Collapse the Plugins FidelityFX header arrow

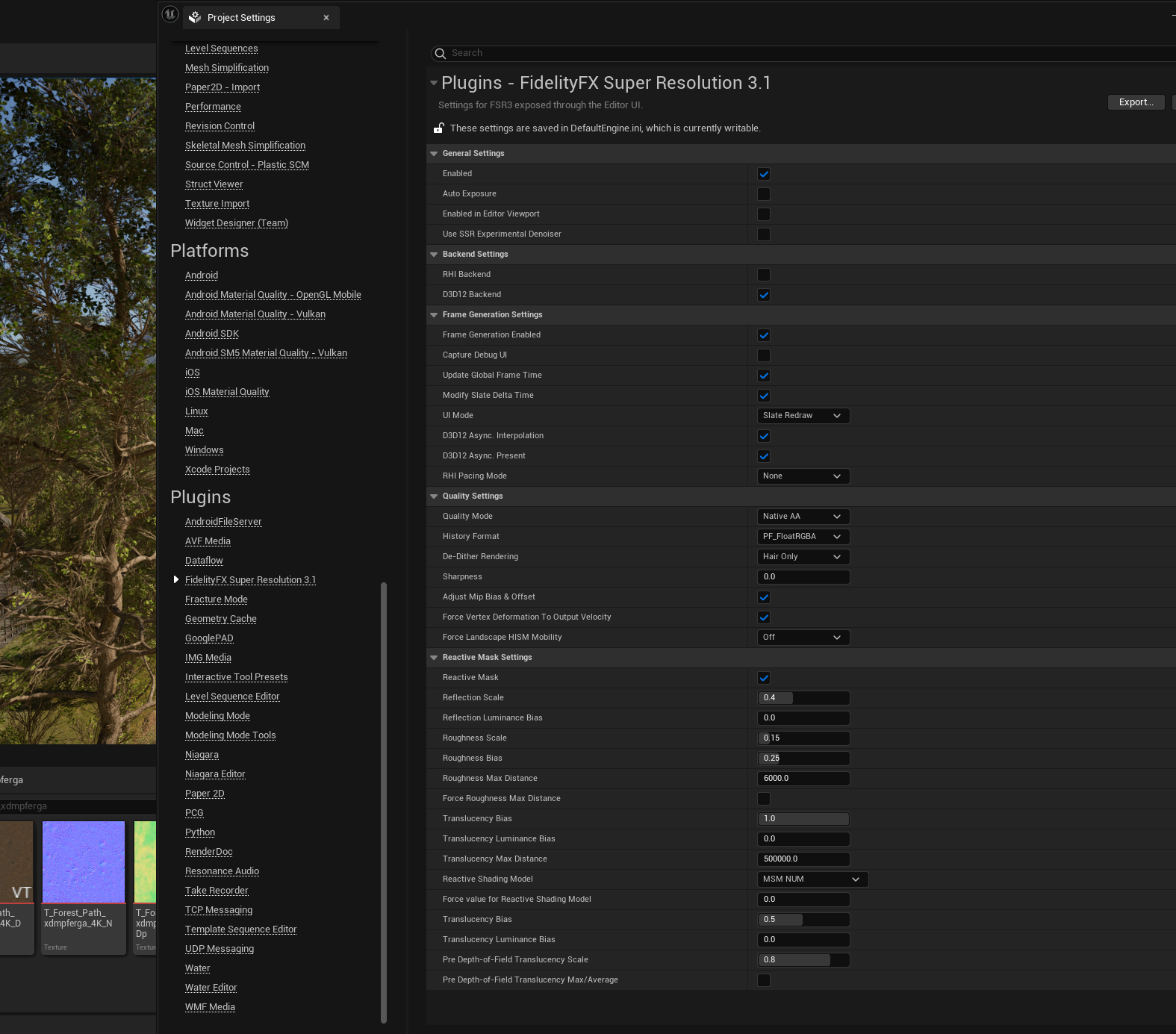click(434, 83)
